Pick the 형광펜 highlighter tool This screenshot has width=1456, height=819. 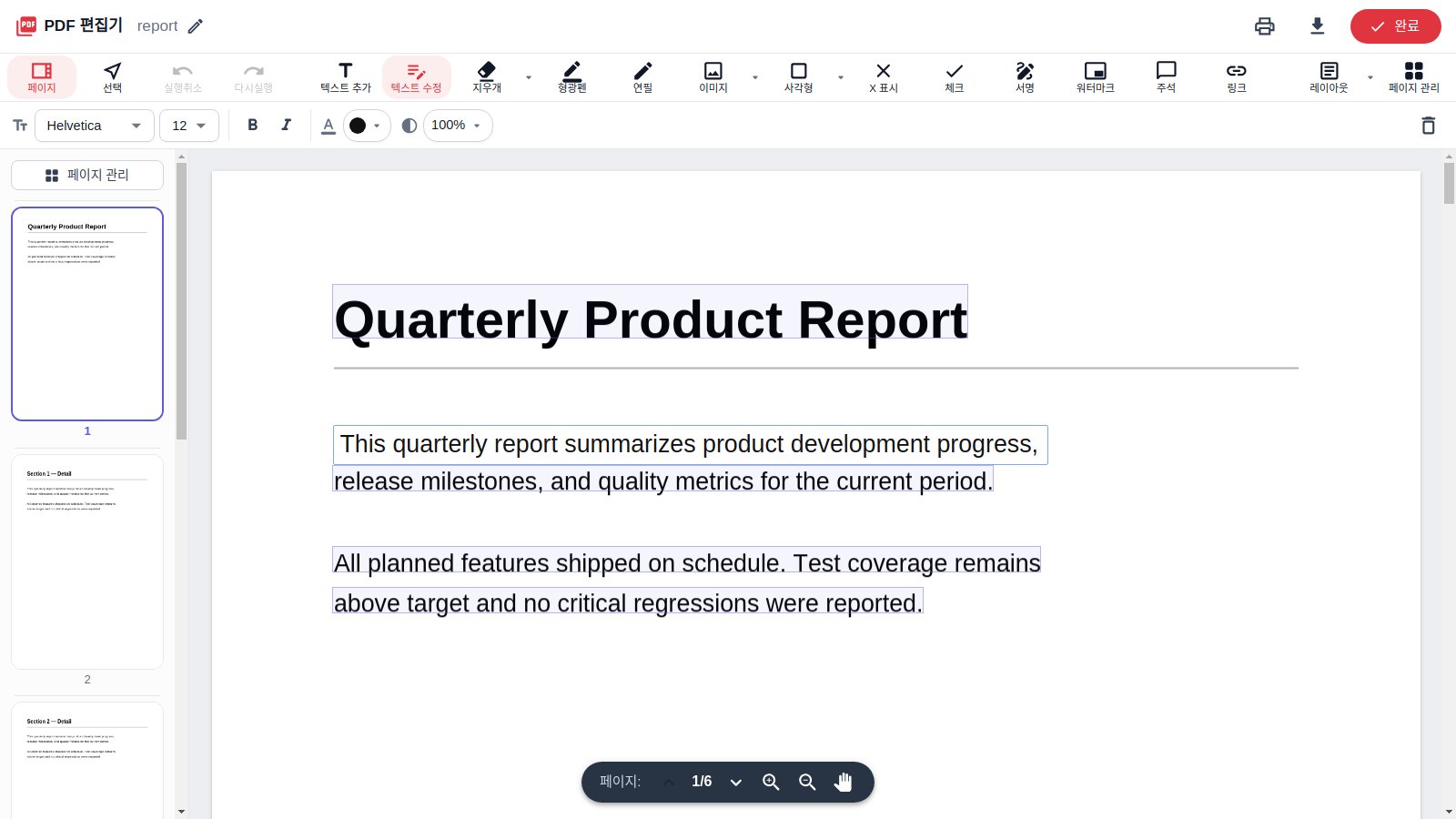pos(572,76)
